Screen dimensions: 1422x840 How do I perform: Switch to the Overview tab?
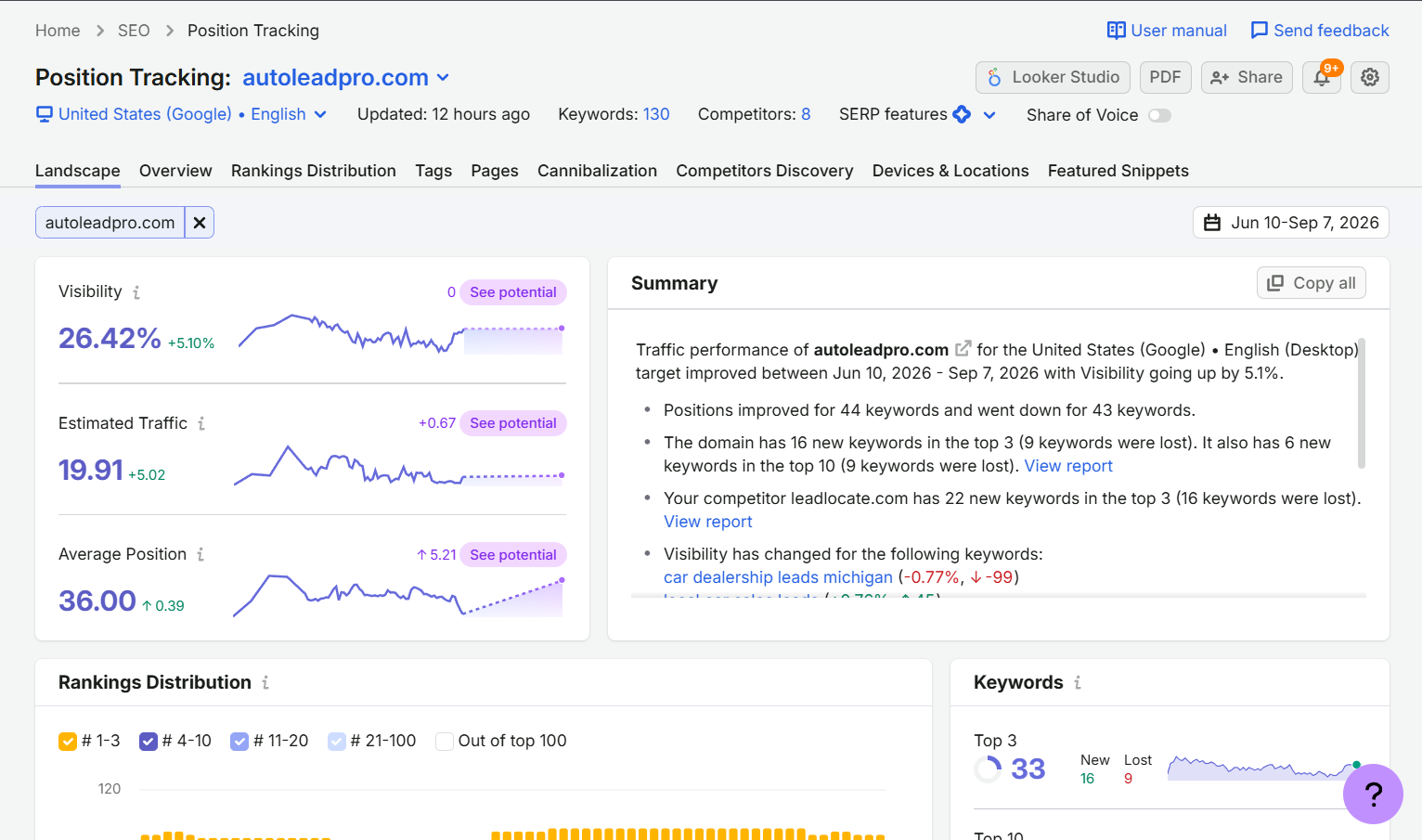[x=175, y=171]
